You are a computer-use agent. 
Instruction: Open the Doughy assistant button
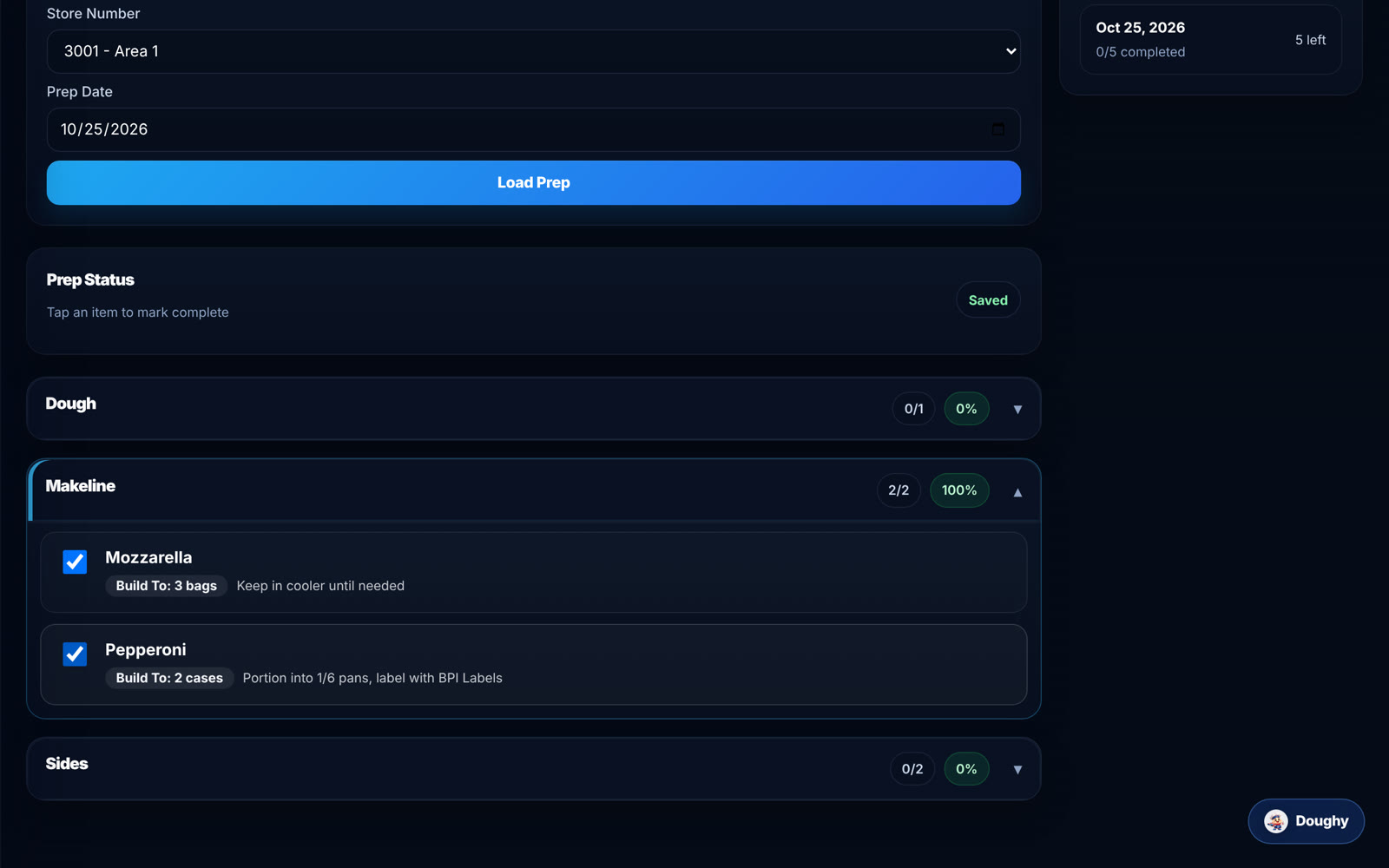pos(1306,821)
